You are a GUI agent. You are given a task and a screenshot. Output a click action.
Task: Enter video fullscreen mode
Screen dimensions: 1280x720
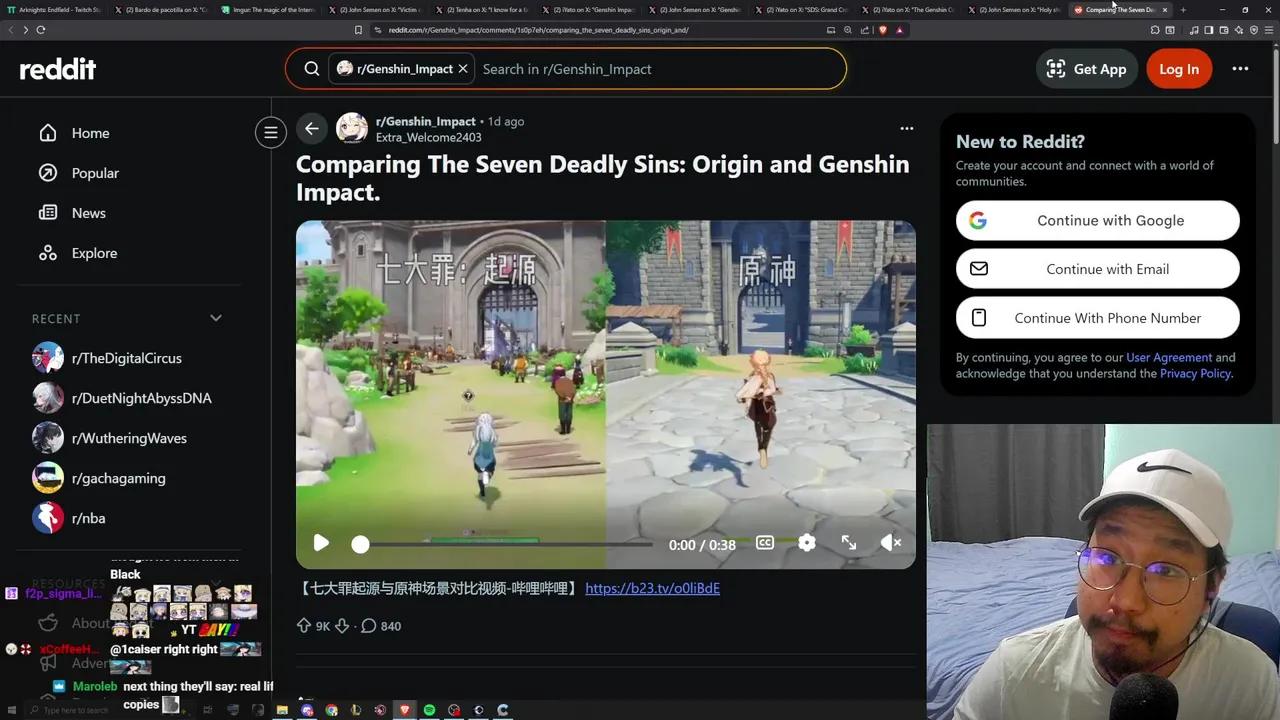pyautogui.click(x=849, y=543)
